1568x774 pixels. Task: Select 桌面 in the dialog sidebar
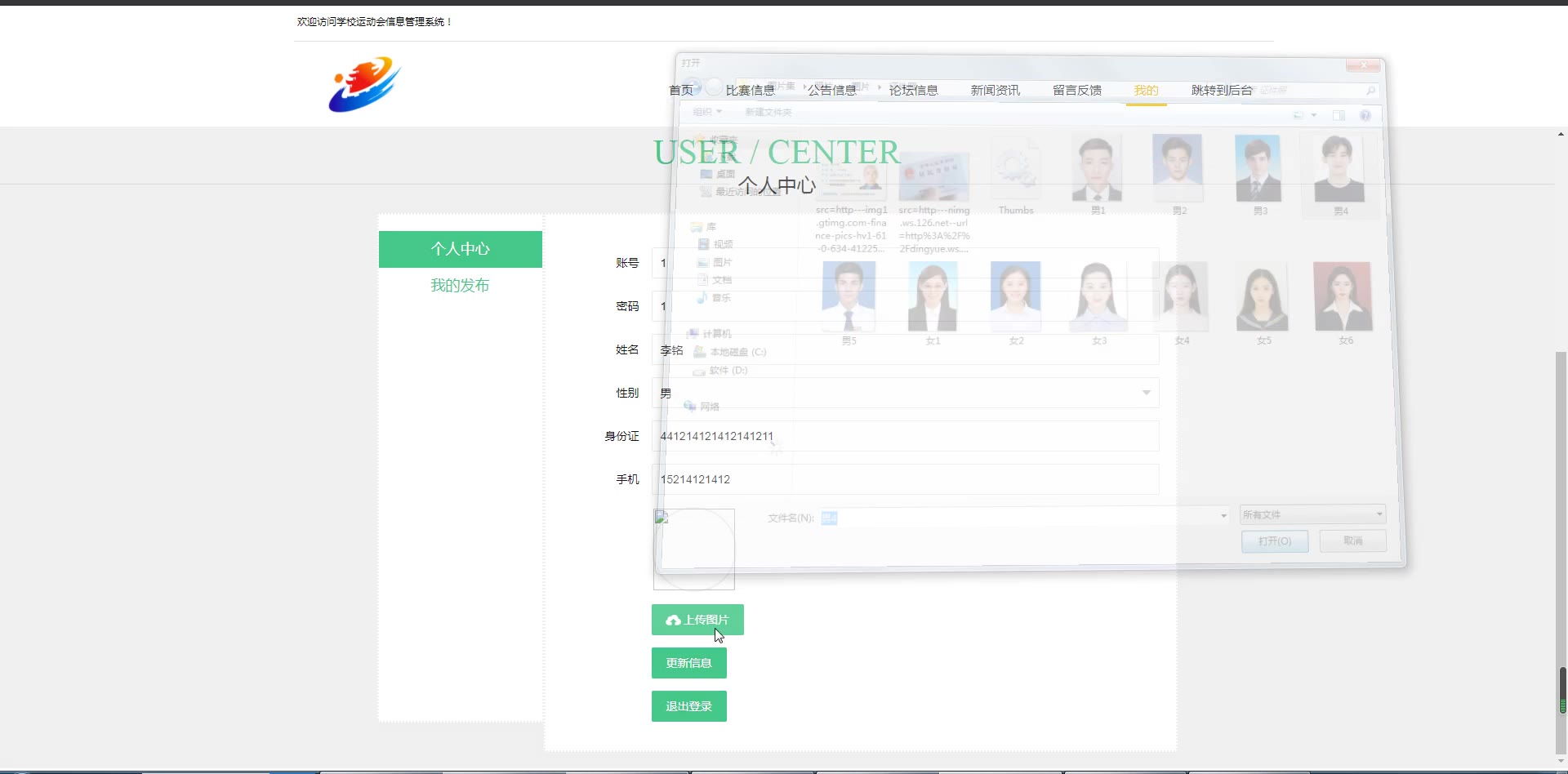click(x=718, y=174)
